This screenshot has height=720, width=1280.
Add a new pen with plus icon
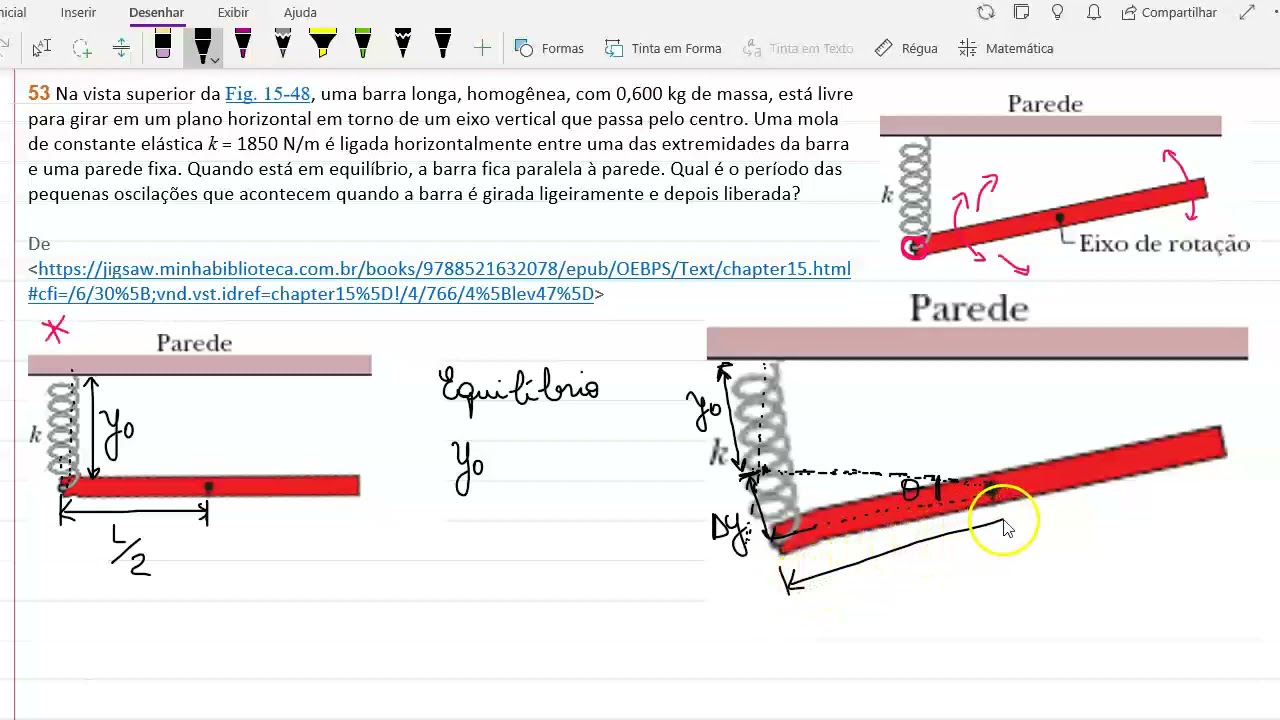(x=482, y=48)
